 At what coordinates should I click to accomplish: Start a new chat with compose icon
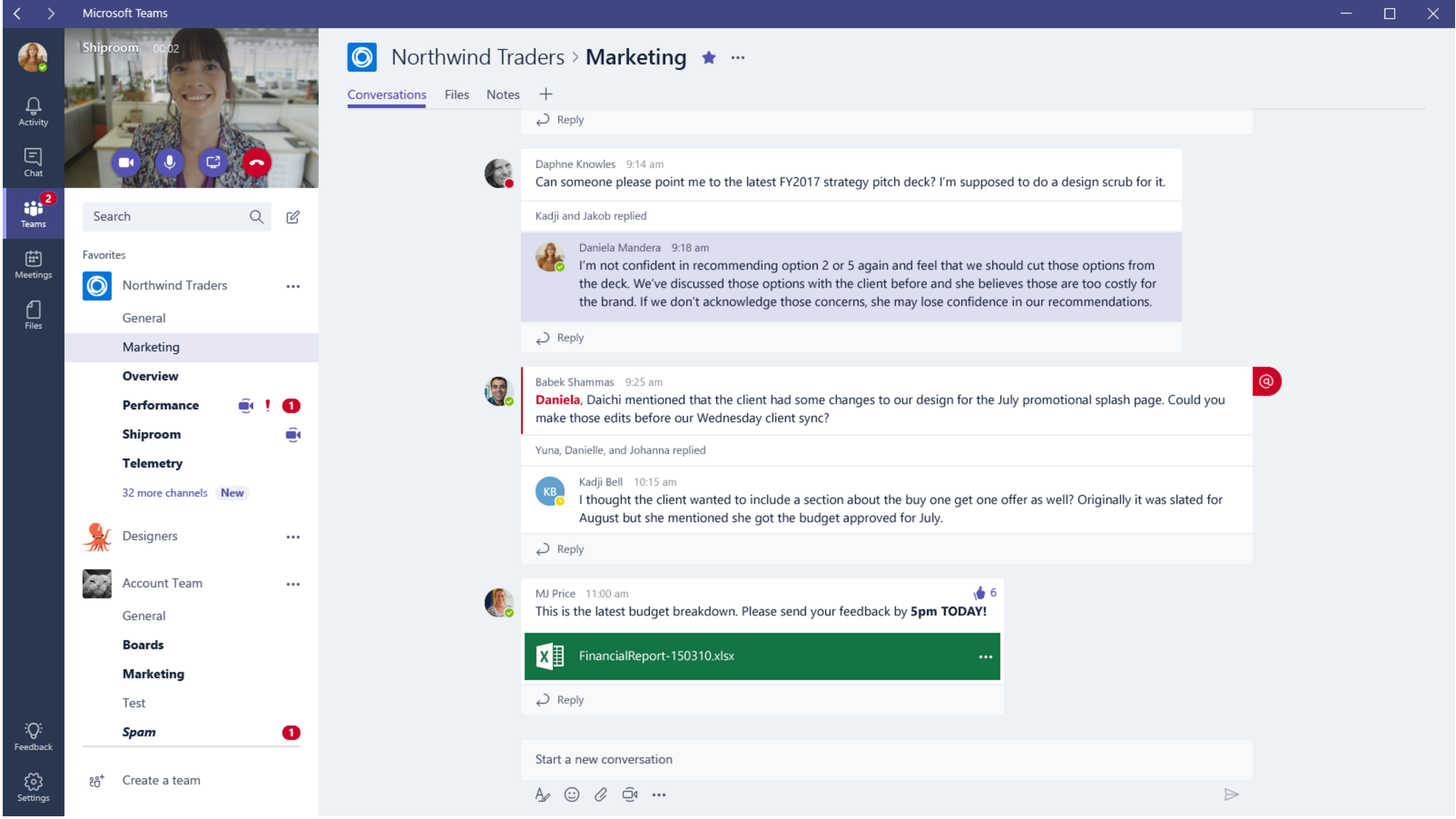293,217
